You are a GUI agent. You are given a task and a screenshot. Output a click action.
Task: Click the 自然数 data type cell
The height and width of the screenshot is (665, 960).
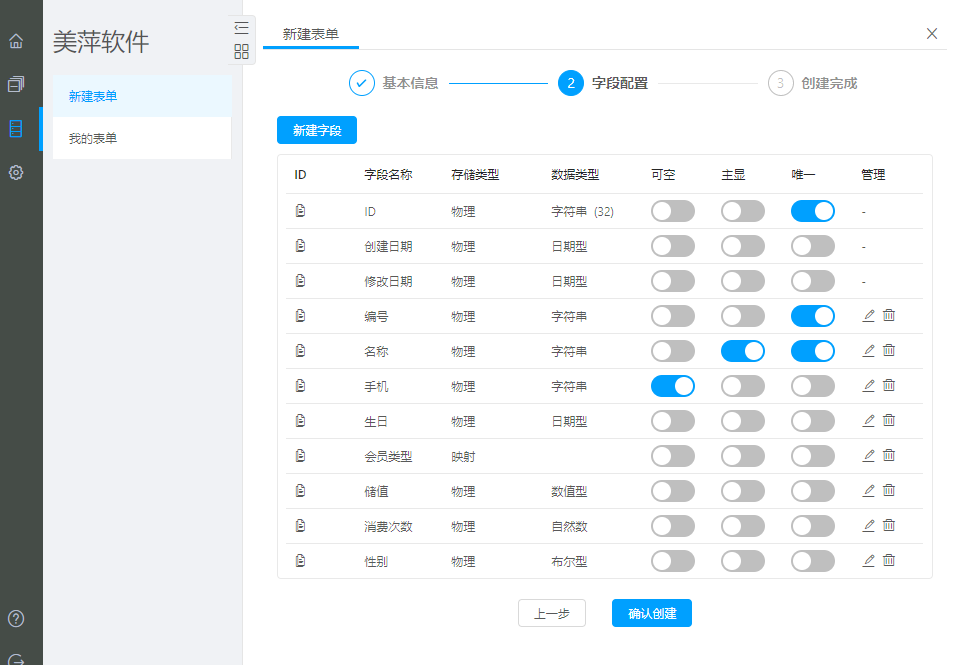tap(569, 526)
